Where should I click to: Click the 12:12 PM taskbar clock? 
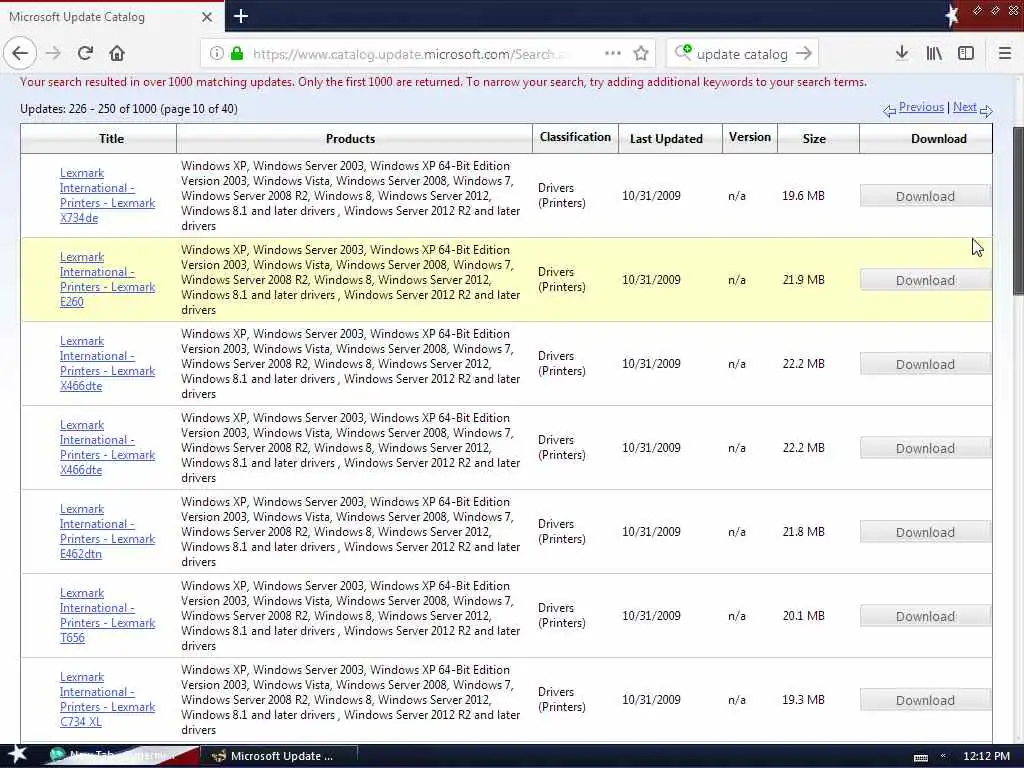pos(986,756)
